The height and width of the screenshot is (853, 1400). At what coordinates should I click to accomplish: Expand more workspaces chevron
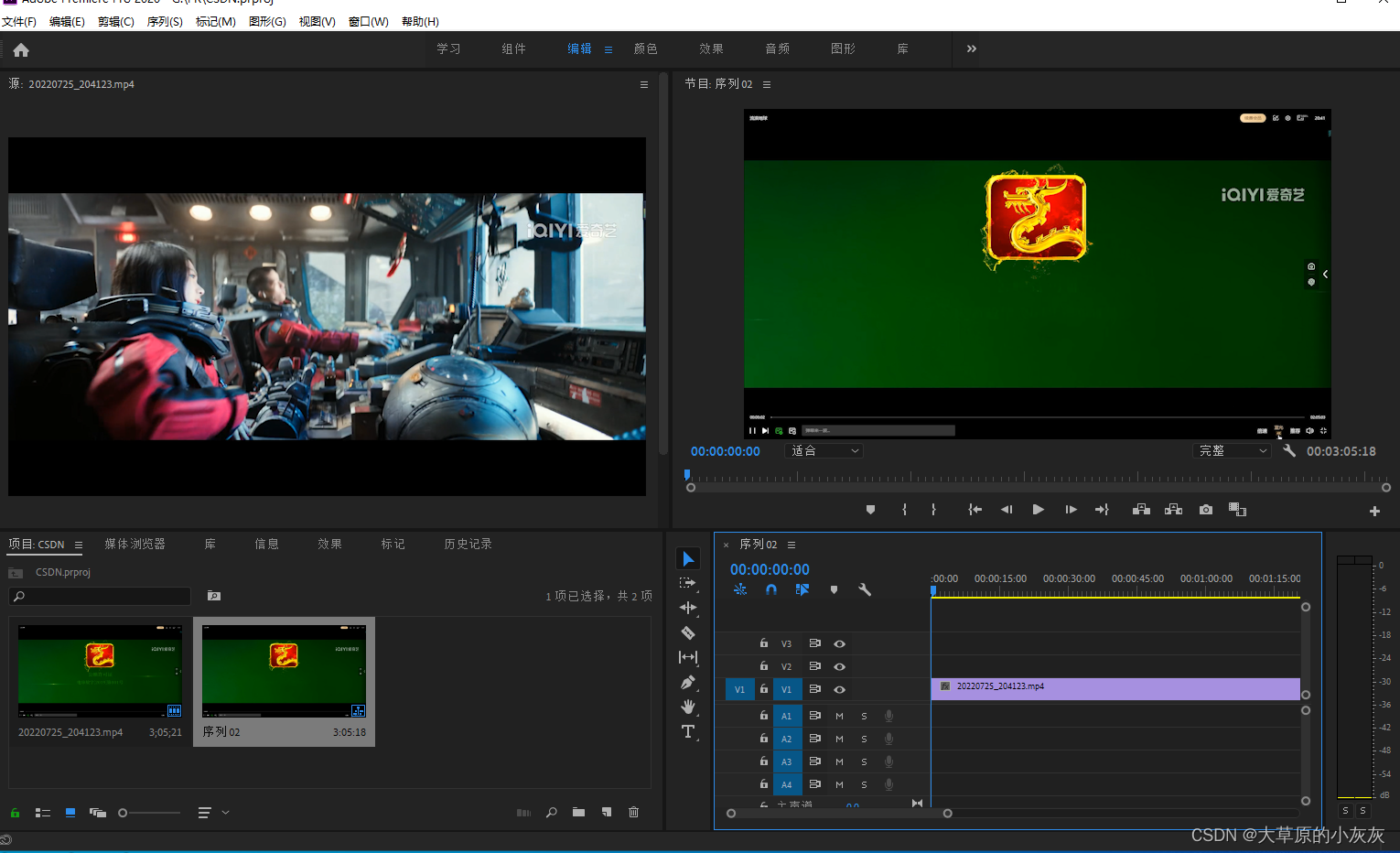[972, 49]
